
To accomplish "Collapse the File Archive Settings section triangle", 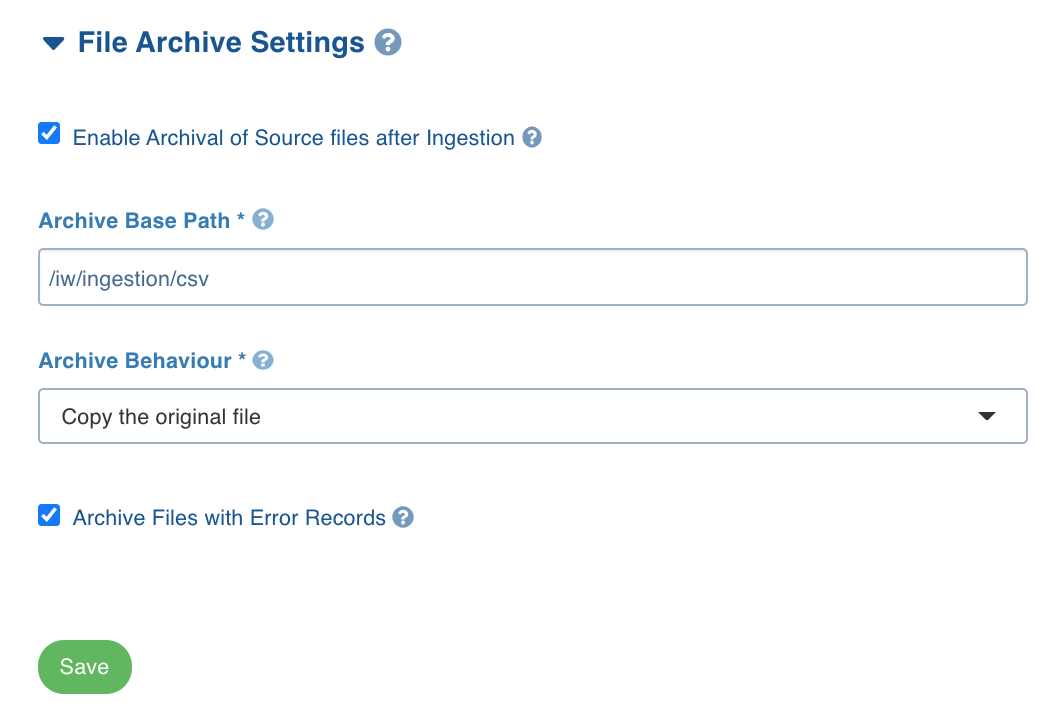I will click(x=54, y=43).
